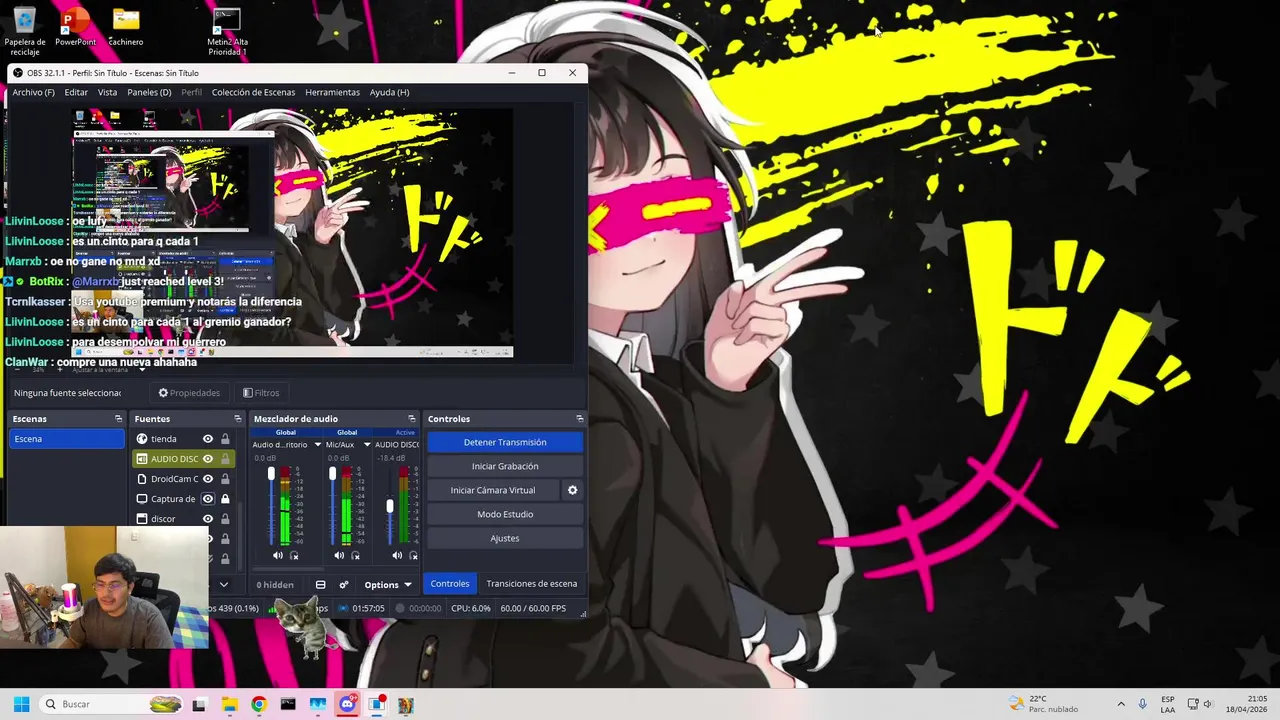Open Discord from the taskbar
Screen dimensions: 1280x720
point(347,704)
